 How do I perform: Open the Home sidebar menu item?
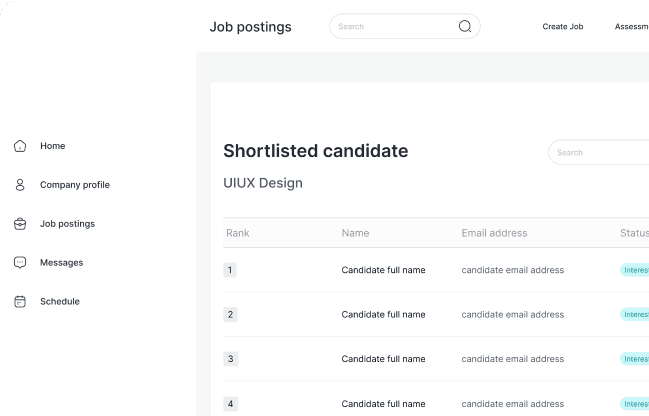[x=52, y=146]
